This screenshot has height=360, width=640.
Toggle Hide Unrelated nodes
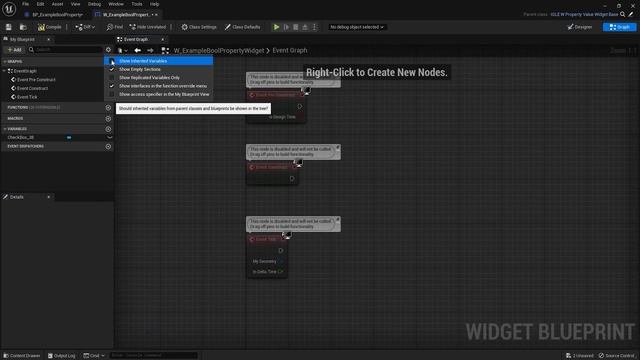[x=148, y=27]
